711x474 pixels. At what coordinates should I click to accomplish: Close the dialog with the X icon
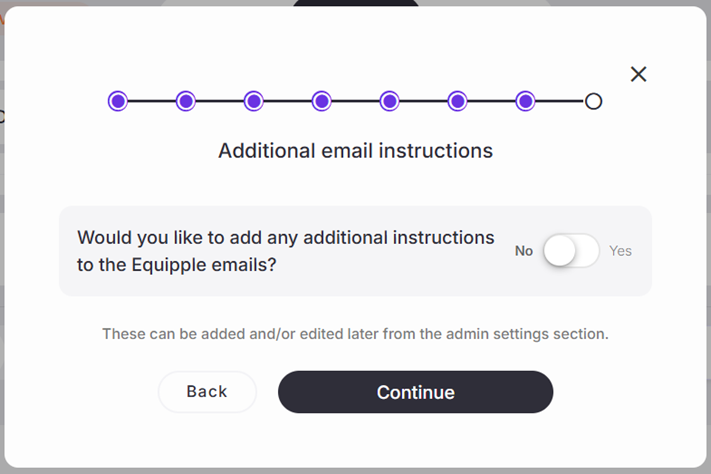click(x=639, y=74)
